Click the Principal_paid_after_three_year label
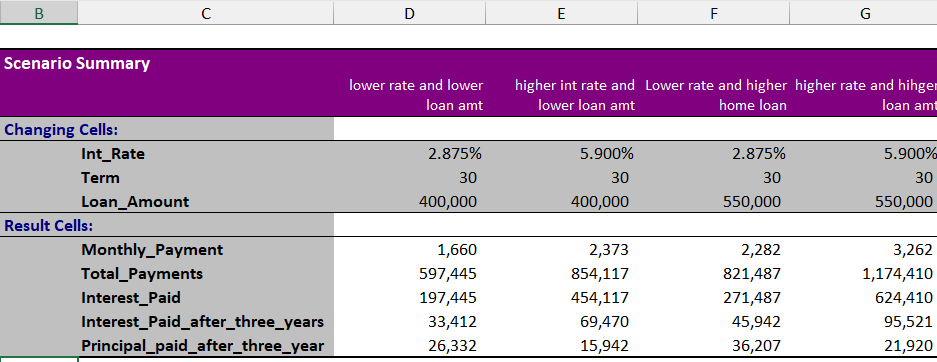 pos(203,345)
